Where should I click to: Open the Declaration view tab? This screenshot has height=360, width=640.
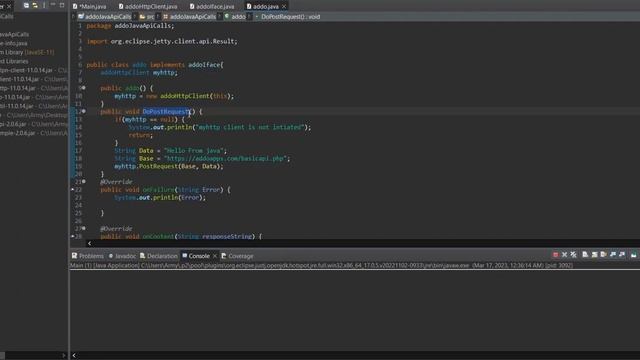tap(159, 256)
